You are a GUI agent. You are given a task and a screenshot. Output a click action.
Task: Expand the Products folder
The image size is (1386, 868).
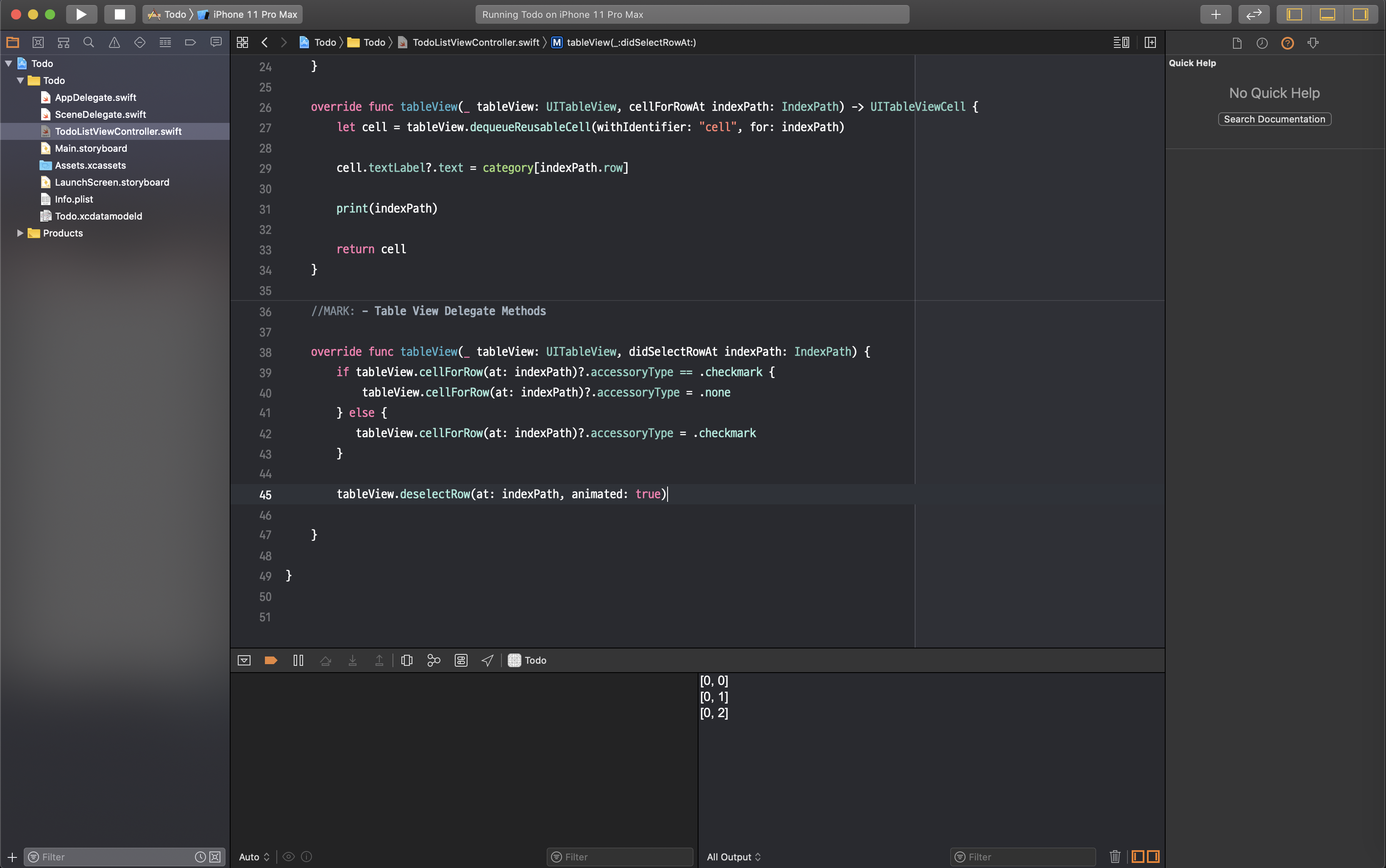click(x=20, y=233)
